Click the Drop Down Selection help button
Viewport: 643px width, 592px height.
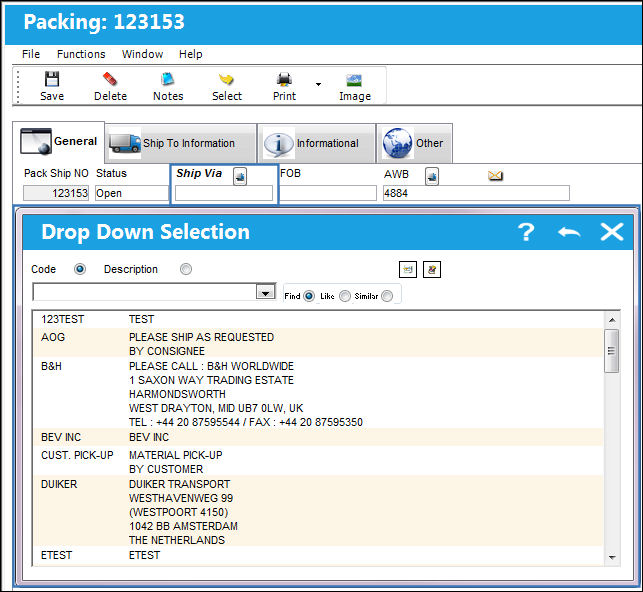[526, 232]
